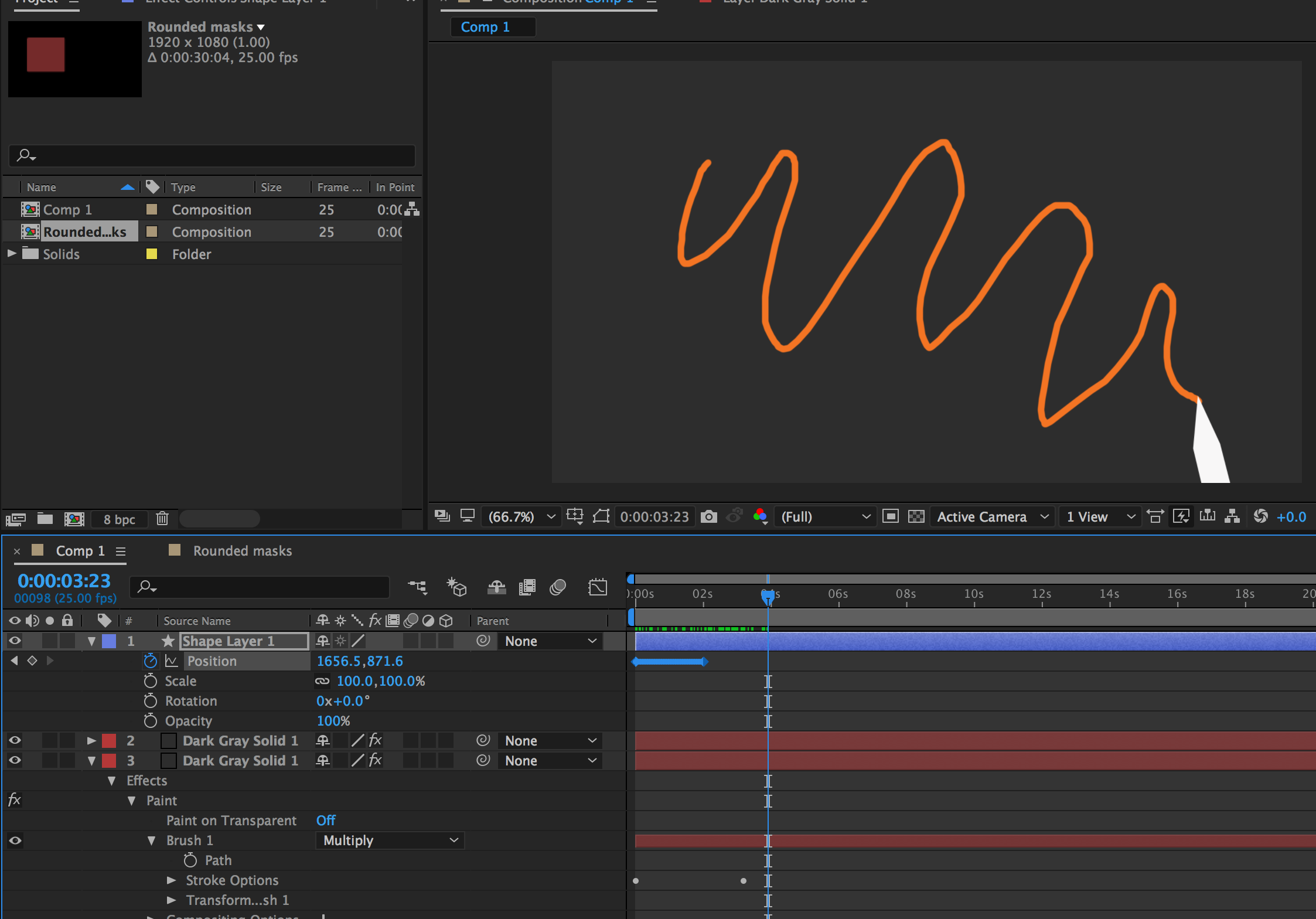The image size is (1316, 919).
Task: Open the composition flowchart icon
Action: [x=1232, y=516]
